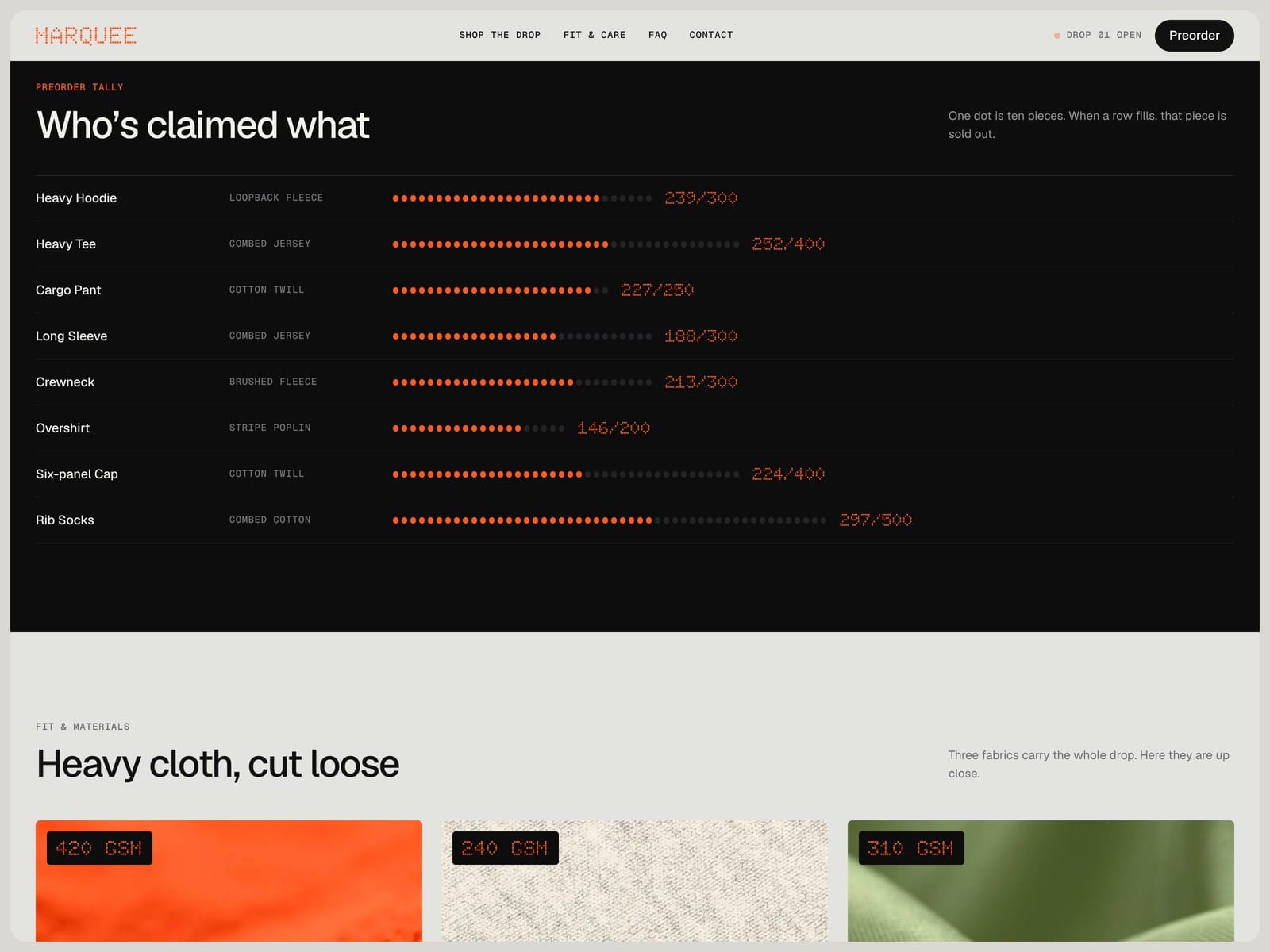Click the Rib Socks row name
Image resolution: width=1270 pixels, height=952 pixels.
click(x=65, y=520)
